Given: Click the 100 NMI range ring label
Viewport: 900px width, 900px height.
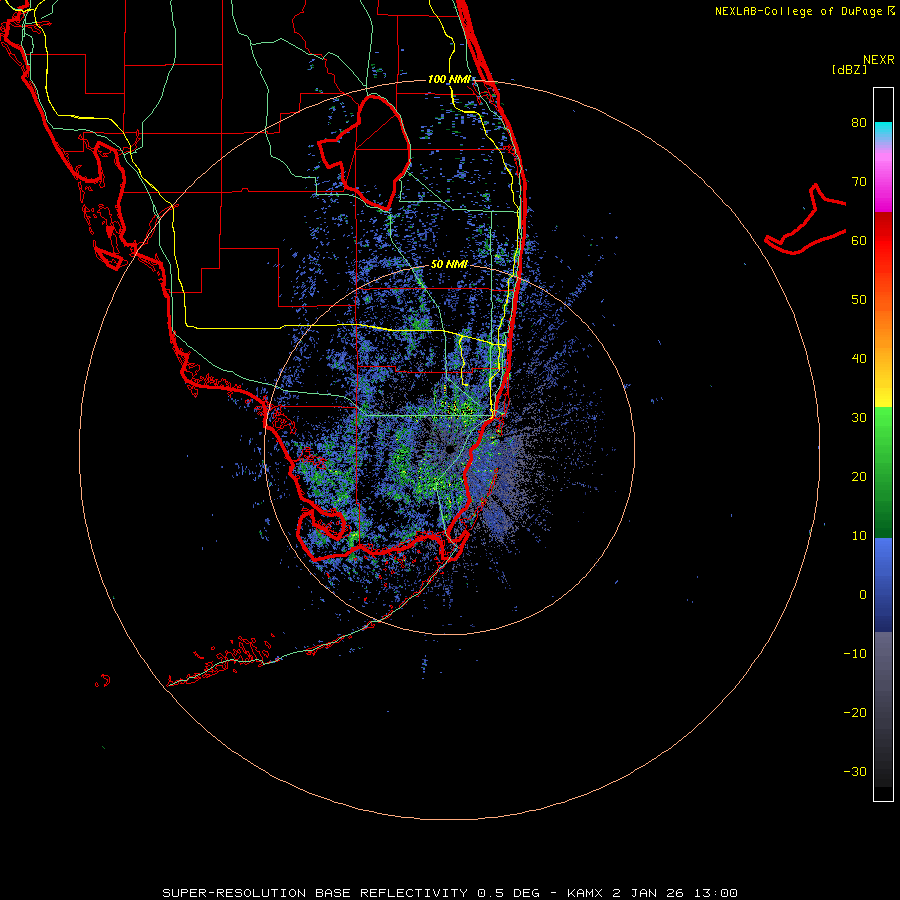Looking at the screenshot, I should tap(449, 79).
